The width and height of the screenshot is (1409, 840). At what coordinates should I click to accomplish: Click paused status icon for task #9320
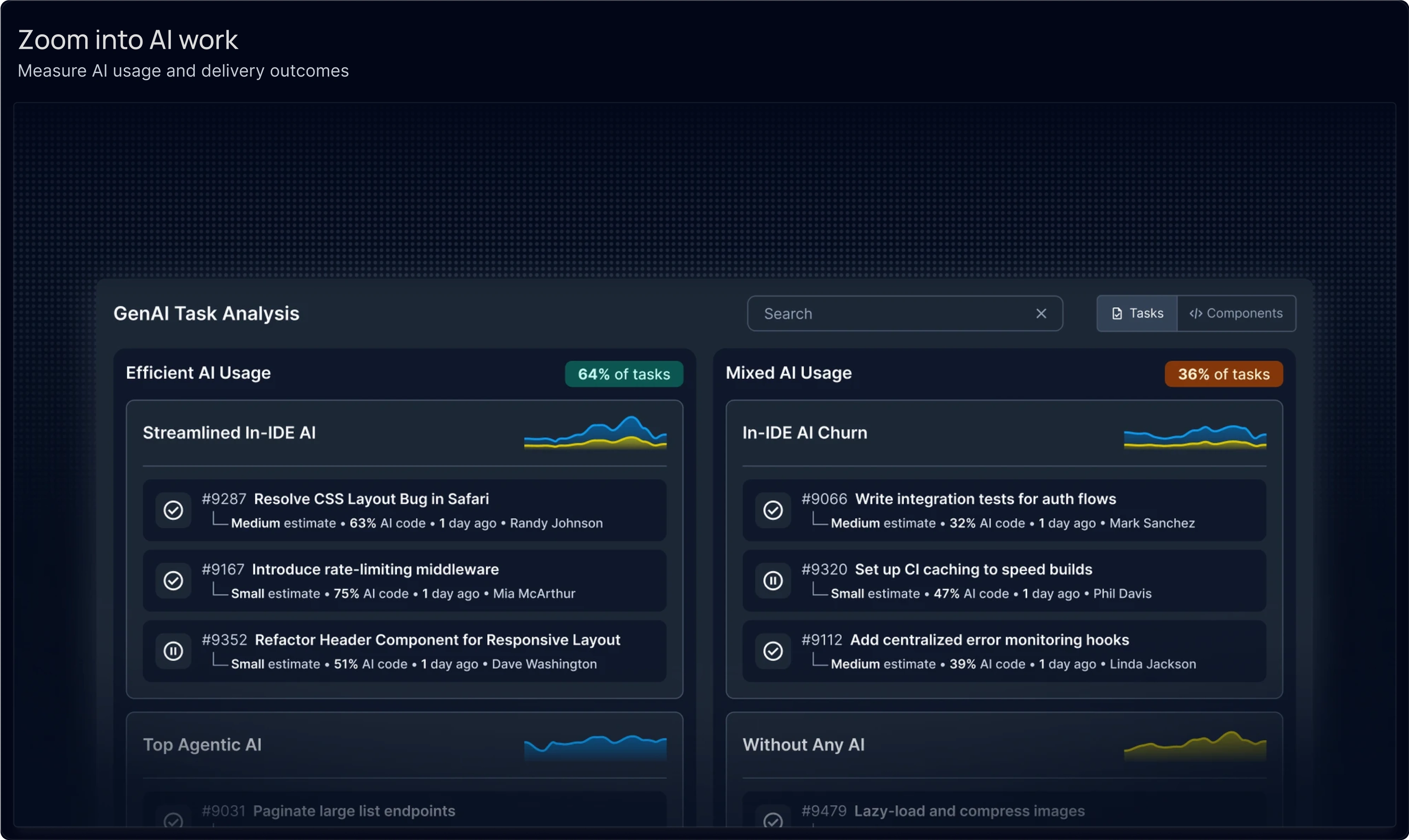coord(773,580)
